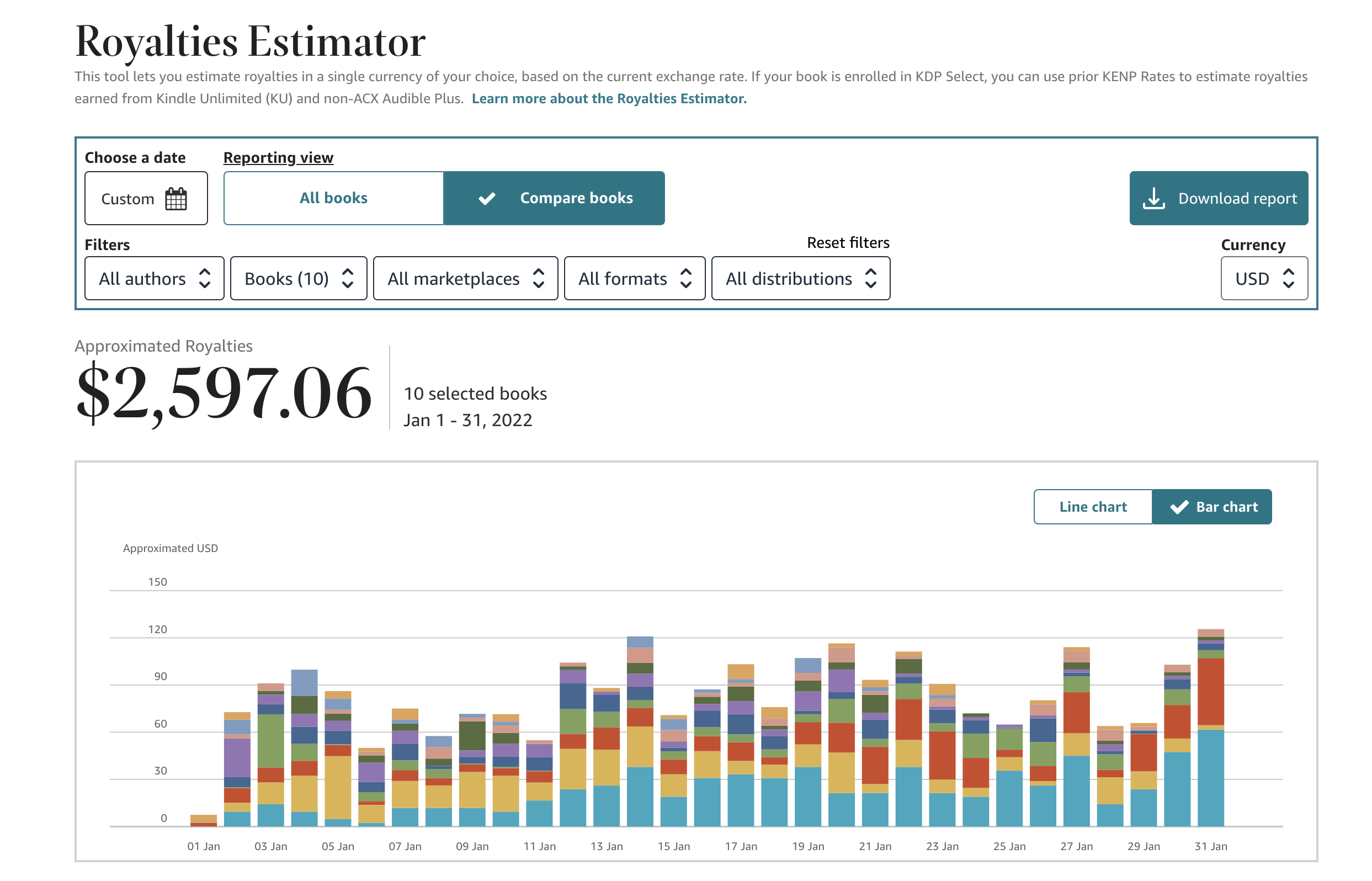The height and width of the screenshot is (881, 1372).
Task: Click the Reporting view underlined label
Action: (278, 157)
